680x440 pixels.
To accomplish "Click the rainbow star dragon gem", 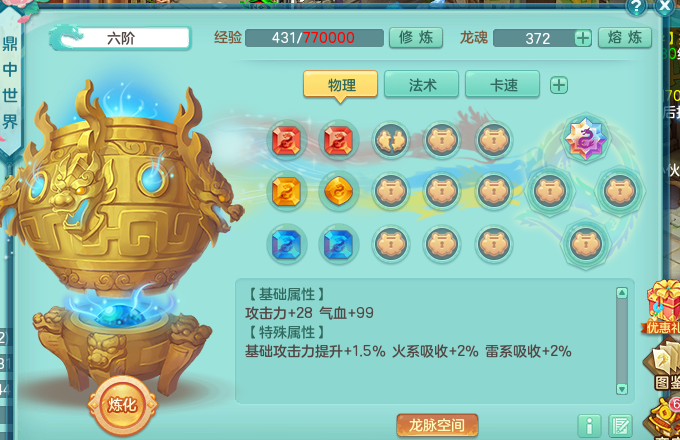I will click(x=585, y=138).
